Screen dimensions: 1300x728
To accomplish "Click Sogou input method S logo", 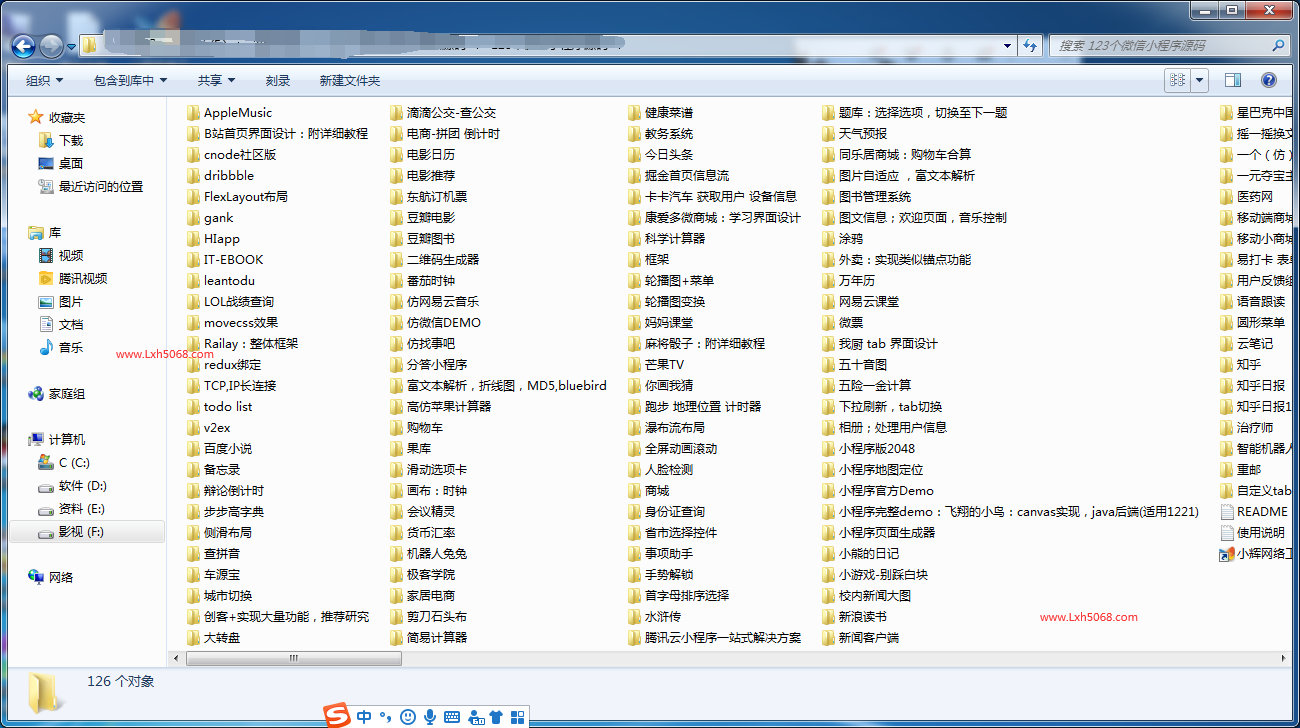I will (x=339, y=716).
